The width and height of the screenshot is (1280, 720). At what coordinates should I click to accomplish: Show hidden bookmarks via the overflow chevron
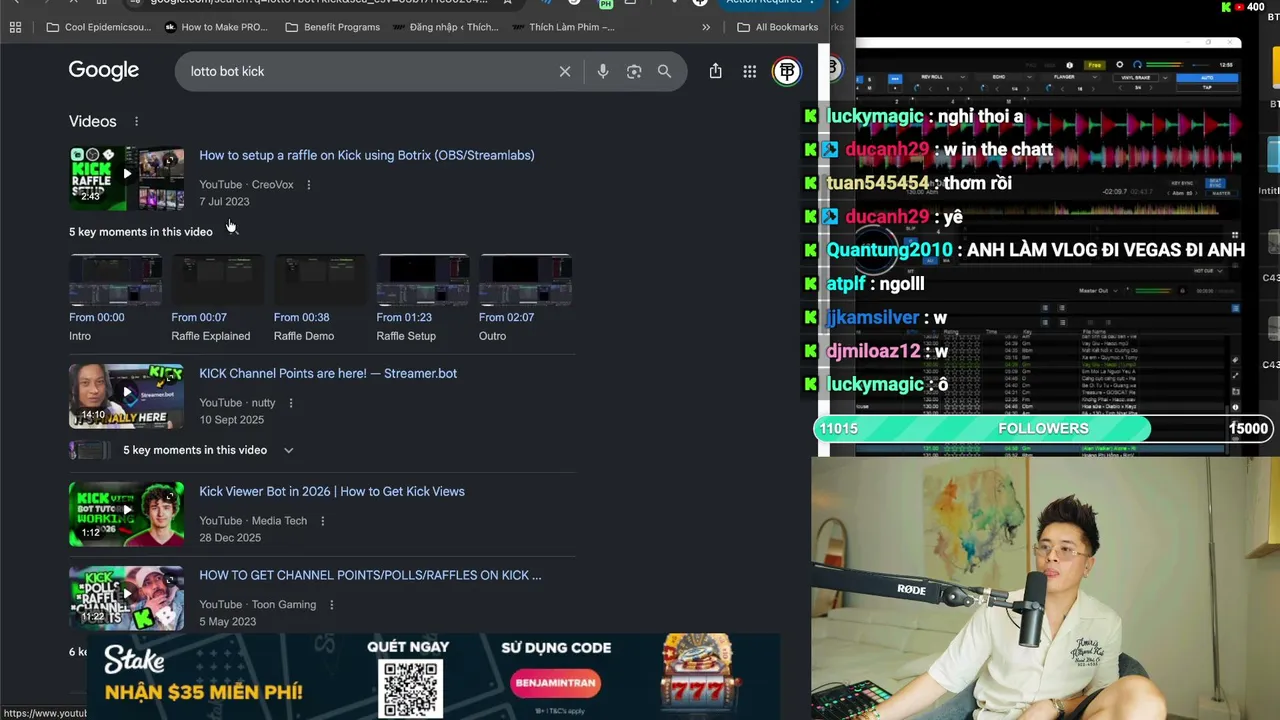pyautogui.click(x=706, y=27)
